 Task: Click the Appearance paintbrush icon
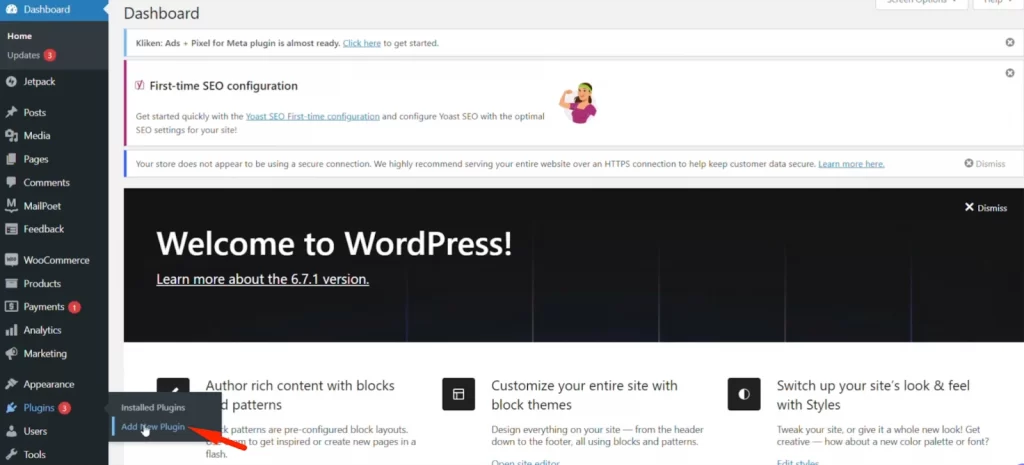coord(11,384)
